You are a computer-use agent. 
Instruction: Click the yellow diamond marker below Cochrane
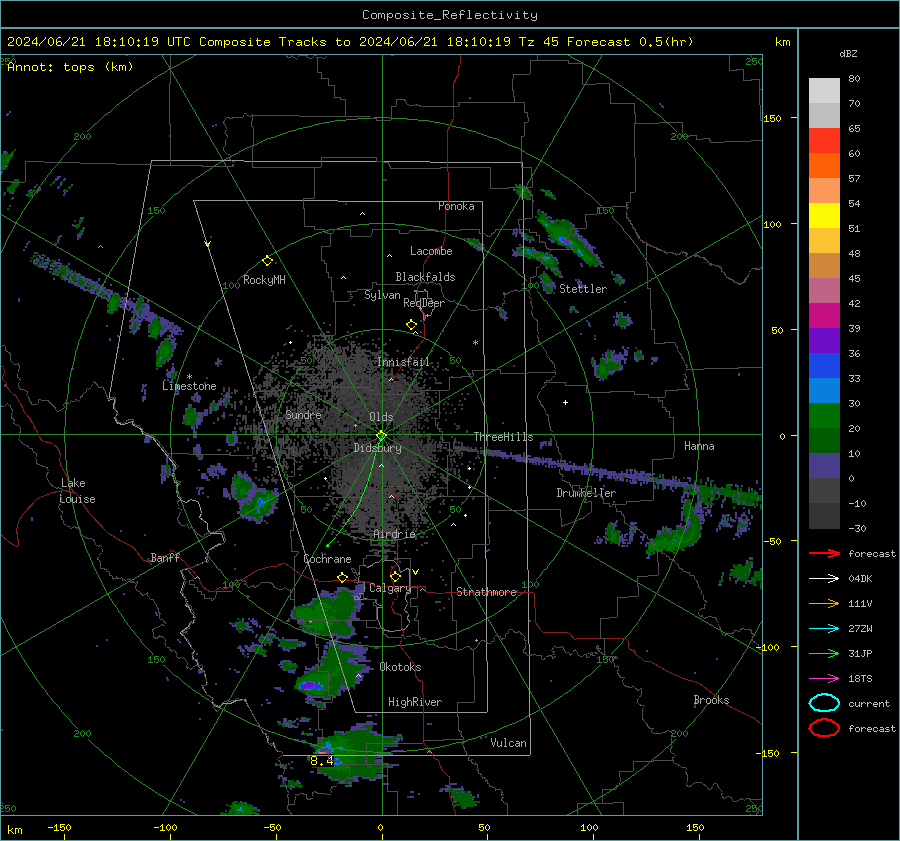coord(342,577)
